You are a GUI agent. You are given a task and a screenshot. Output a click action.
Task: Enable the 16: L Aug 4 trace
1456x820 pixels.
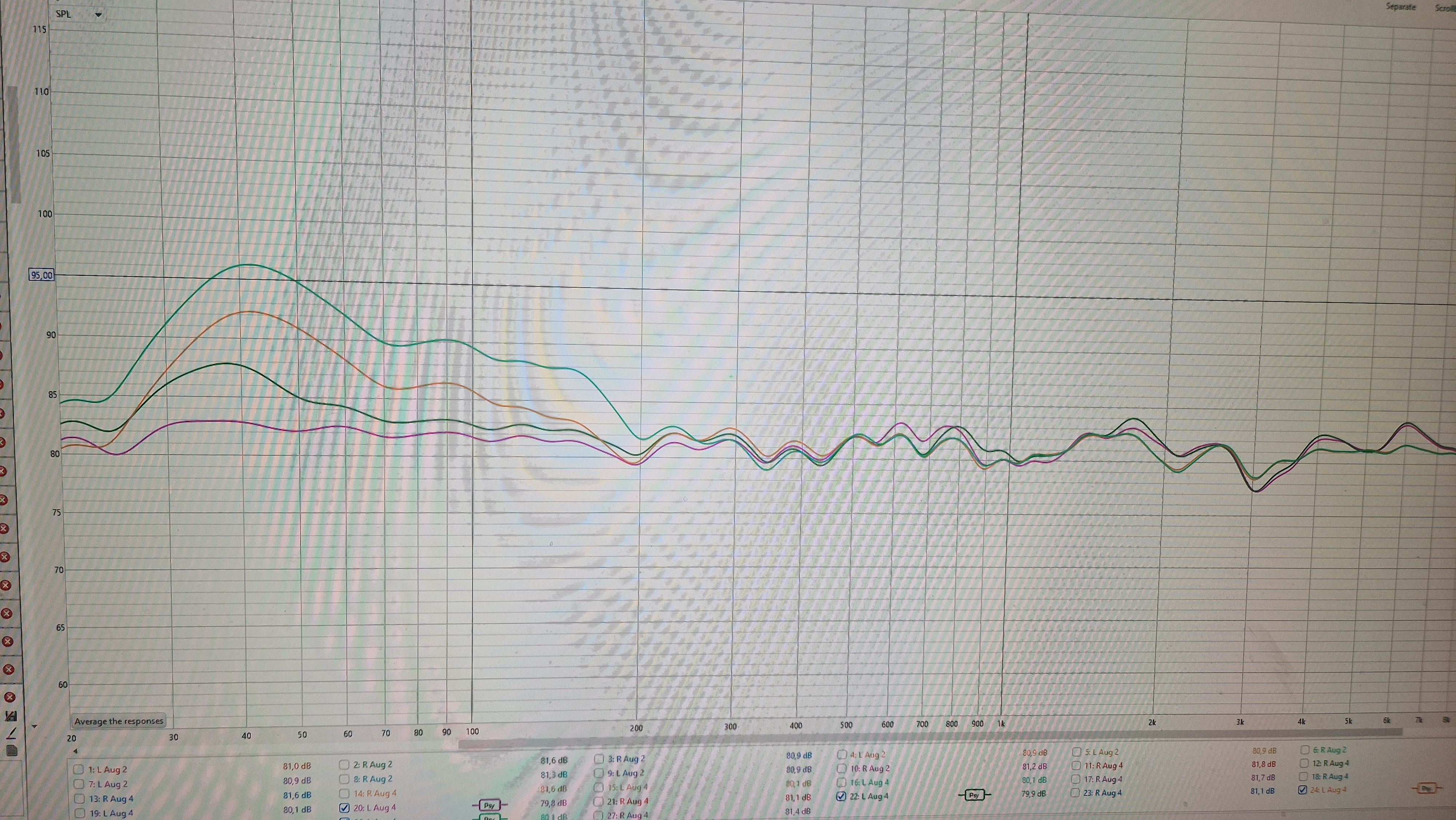[x=842, y=782]
